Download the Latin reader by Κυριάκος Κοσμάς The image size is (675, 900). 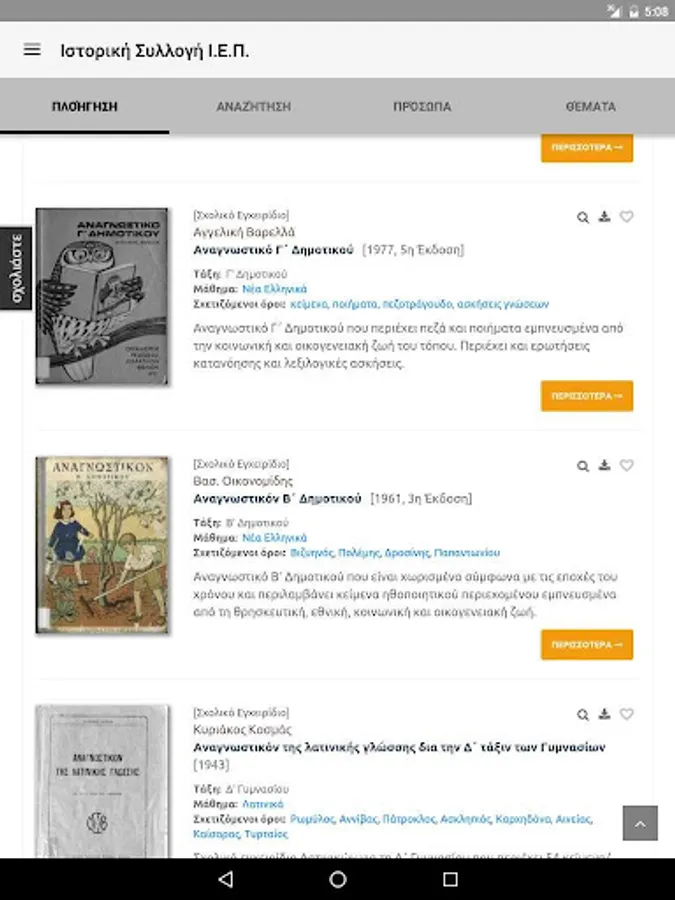pos(604,713)
